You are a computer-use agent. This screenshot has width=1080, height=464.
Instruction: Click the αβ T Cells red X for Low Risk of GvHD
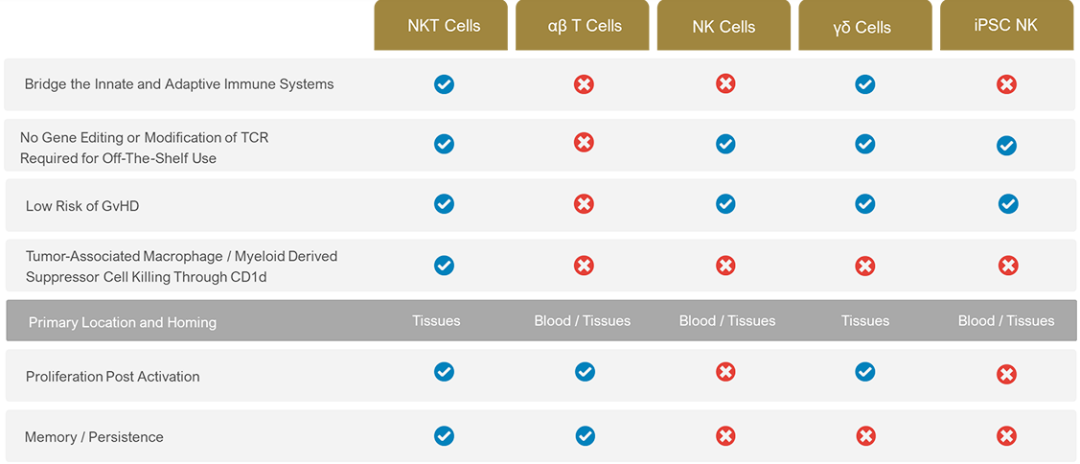[584, 204]
